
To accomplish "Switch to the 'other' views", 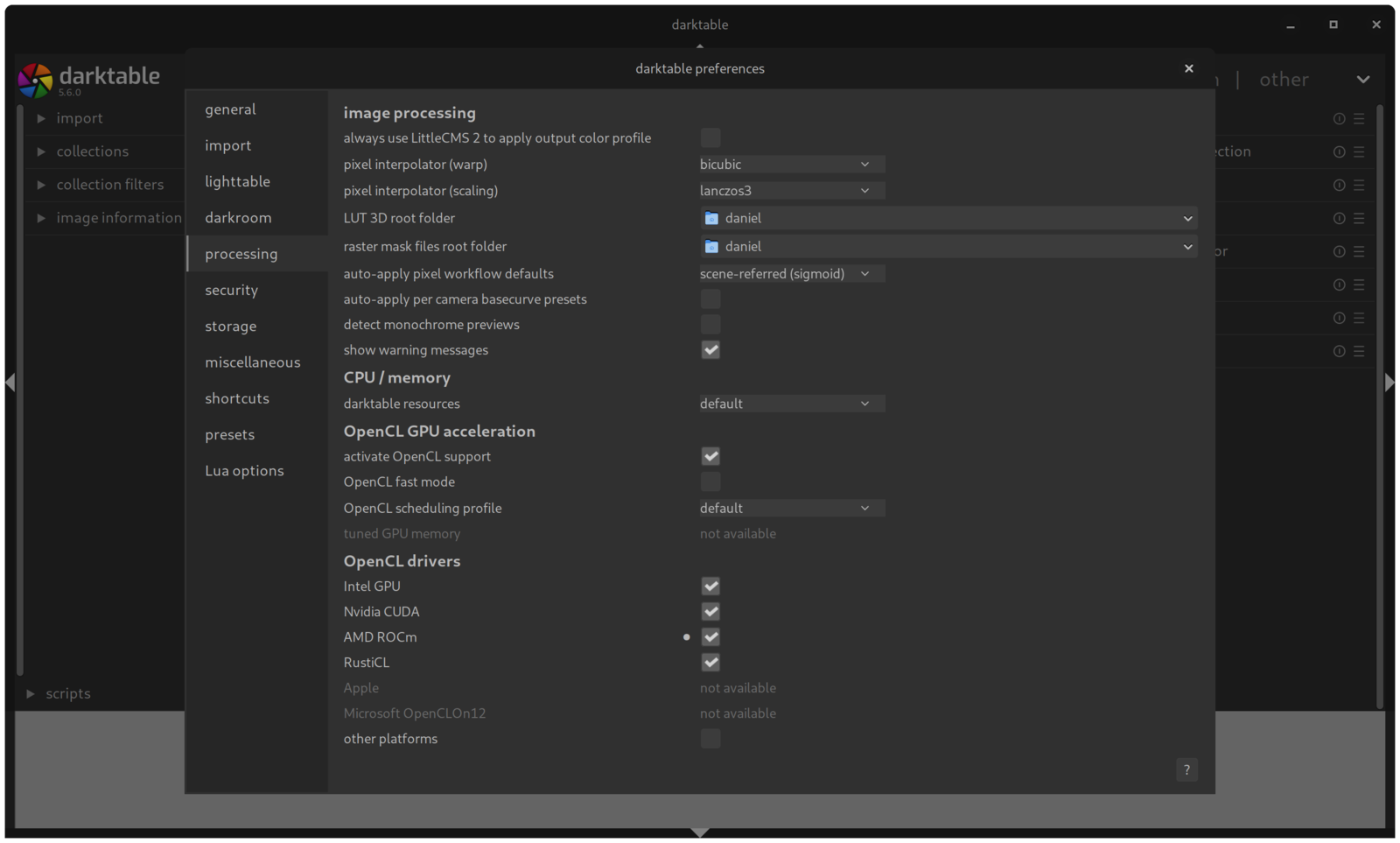I will click(x=1284, y=80).
